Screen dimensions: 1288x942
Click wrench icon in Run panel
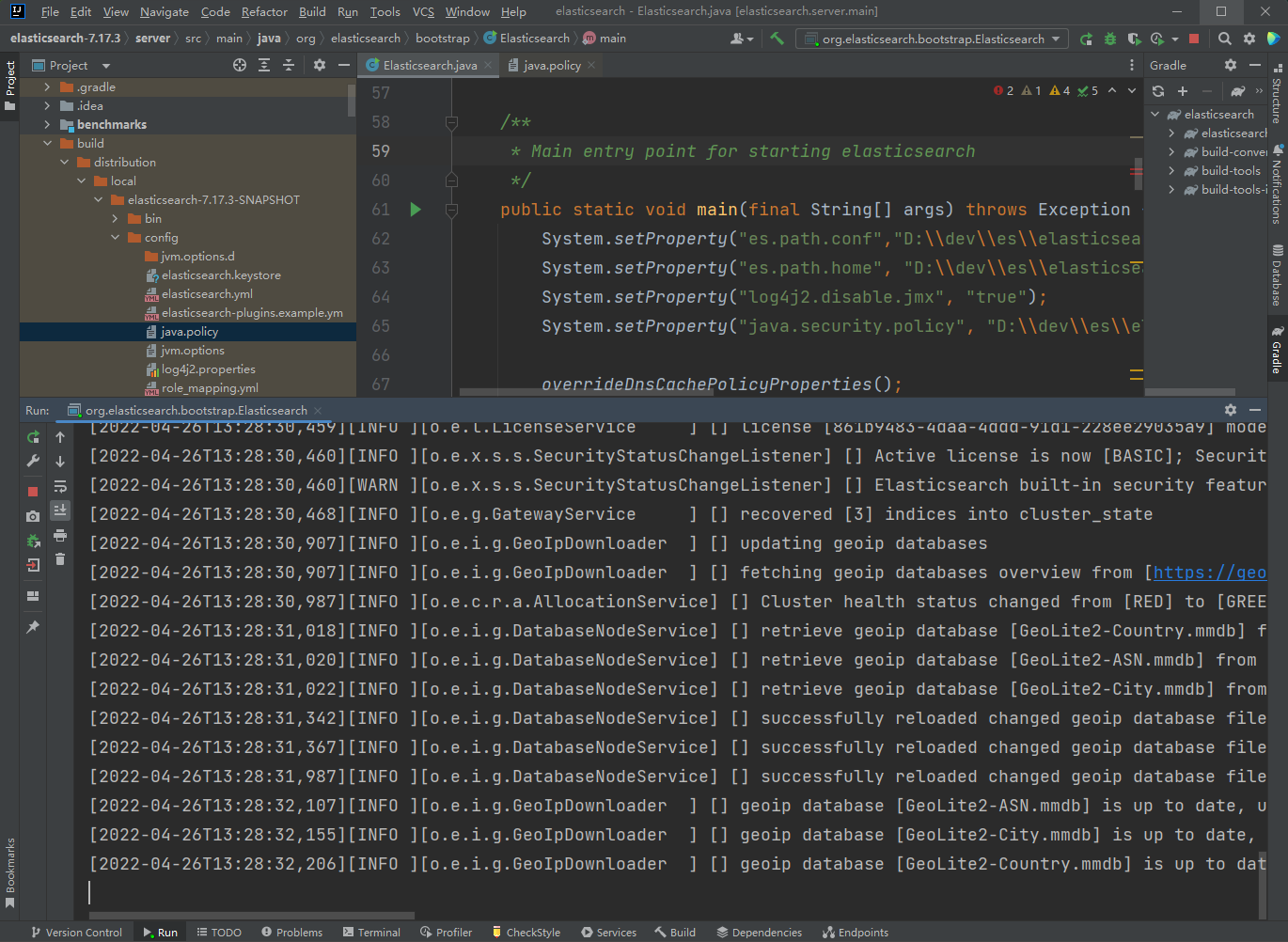coord(33,462)
